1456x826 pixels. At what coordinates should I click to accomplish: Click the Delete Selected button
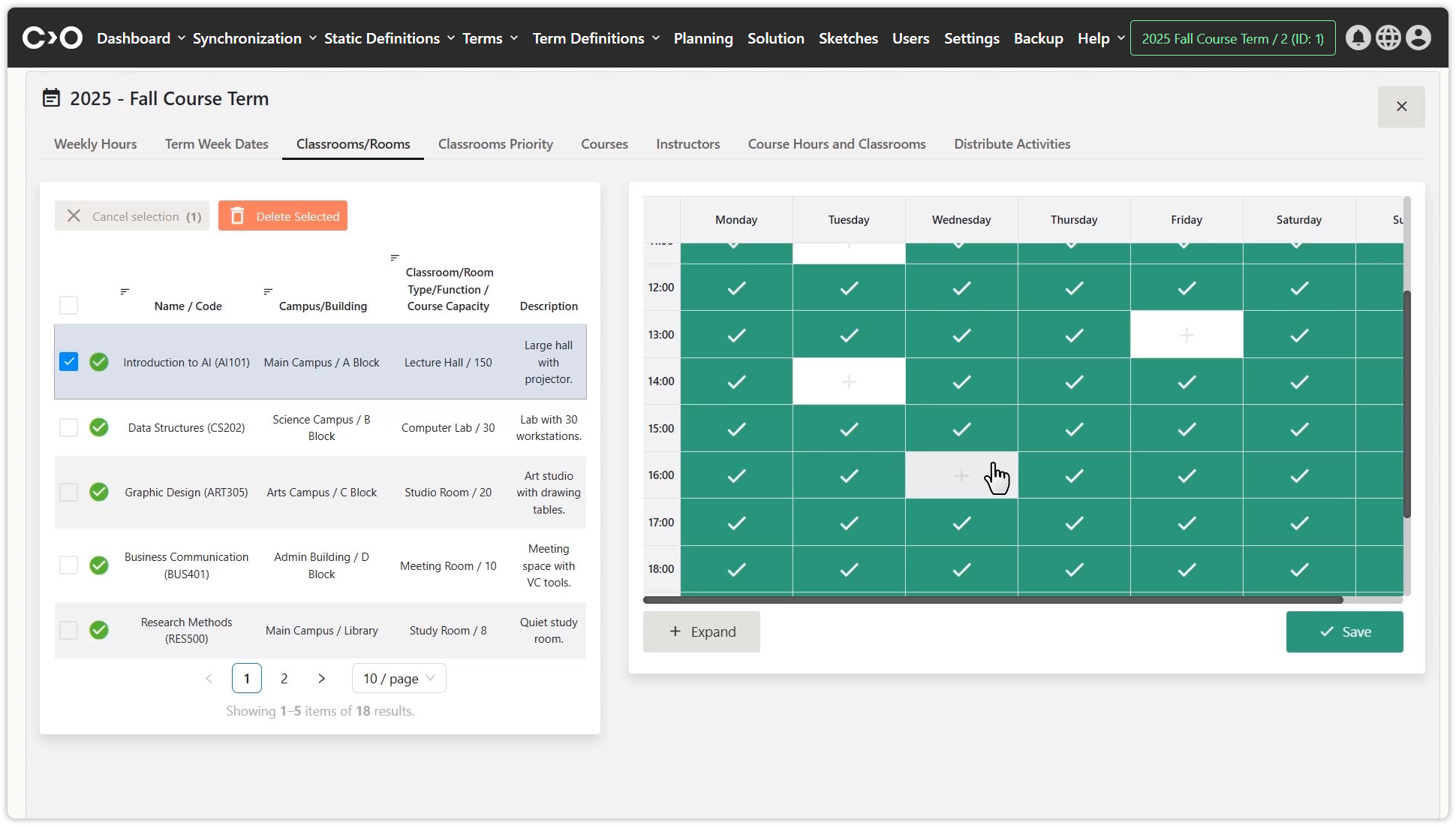pos(283,216)
